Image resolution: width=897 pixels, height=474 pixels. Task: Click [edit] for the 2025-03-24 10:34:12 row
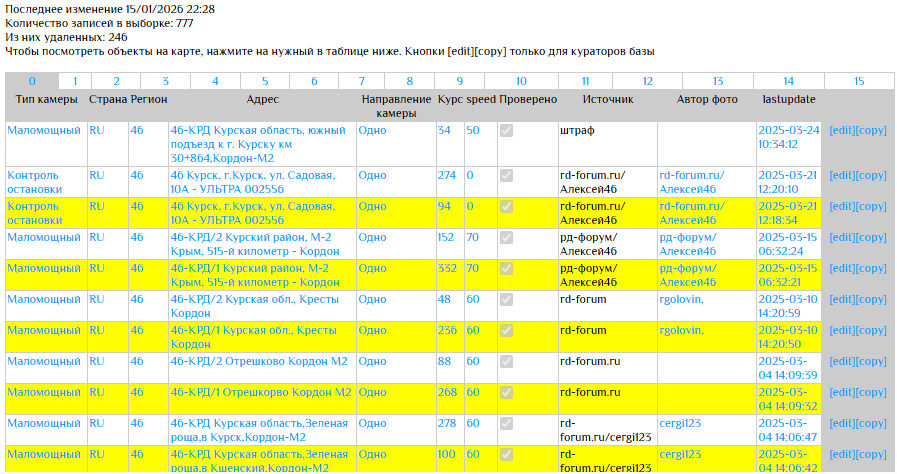[842, 131]
